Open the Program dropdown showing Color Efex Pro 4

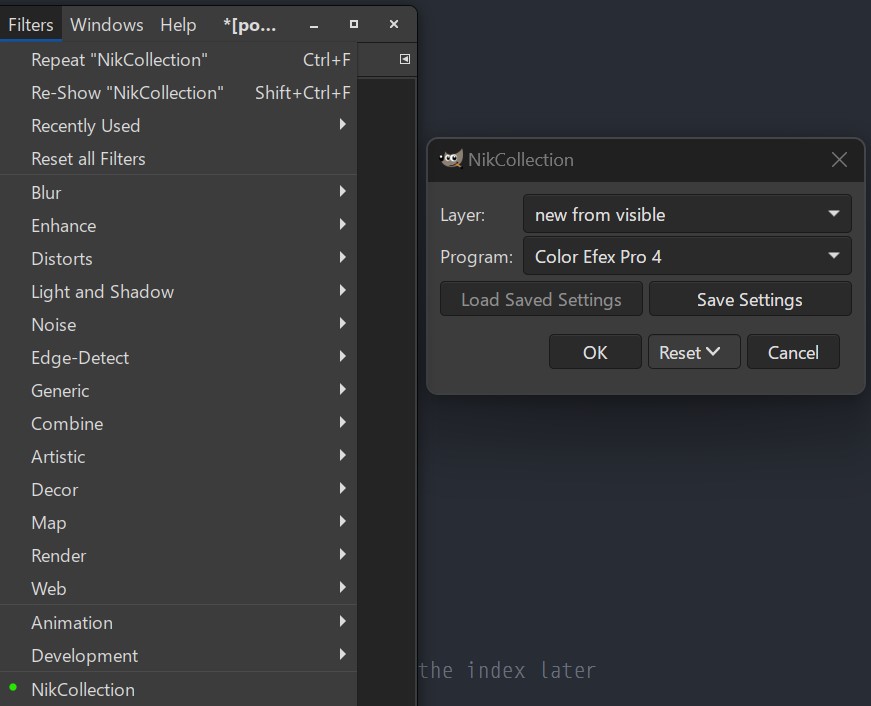coord(686,257)
